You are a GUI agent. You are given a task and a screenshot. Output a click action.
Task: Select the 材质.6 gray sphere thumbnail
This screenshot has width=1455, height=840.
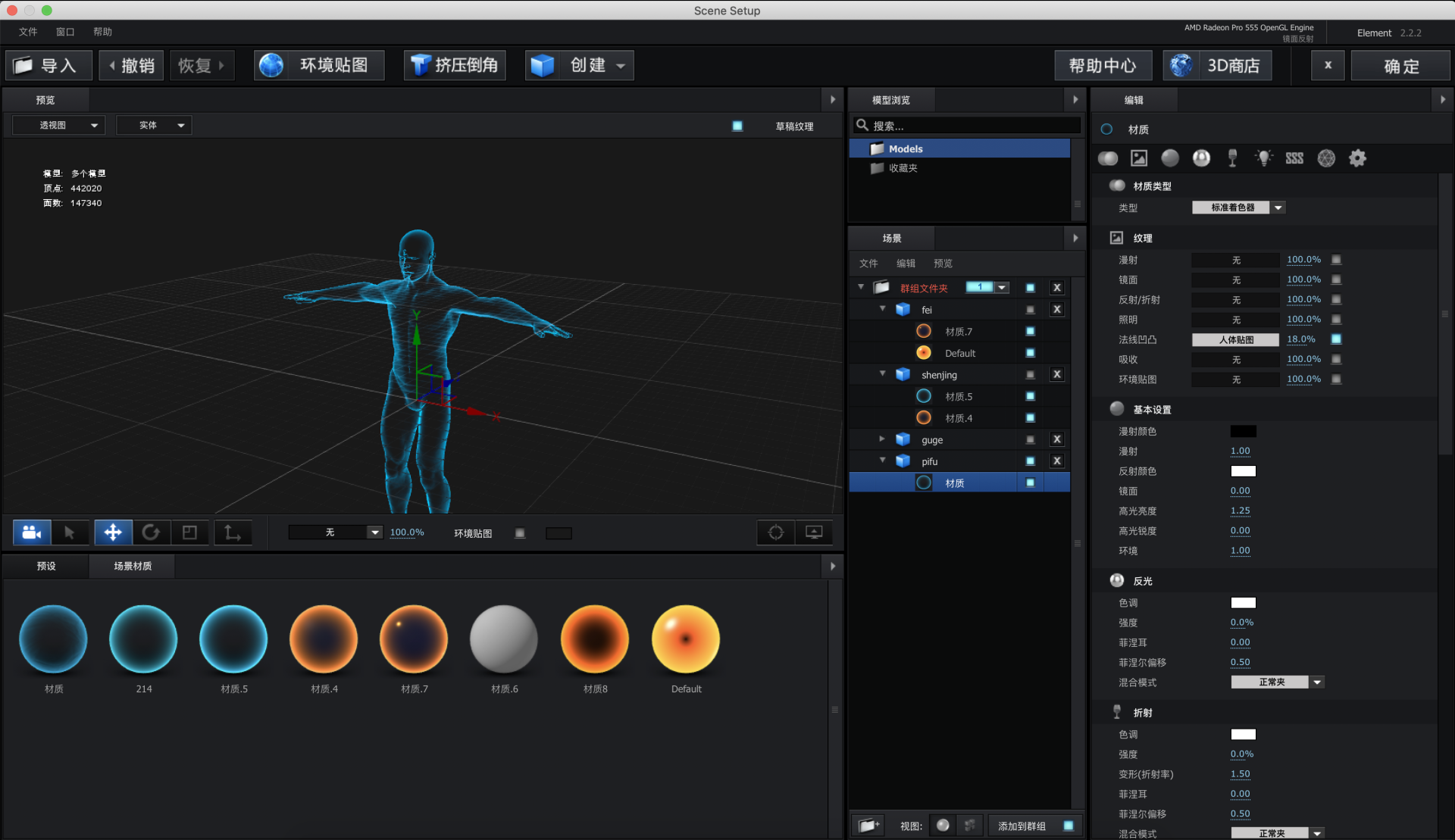coord(504,639)
